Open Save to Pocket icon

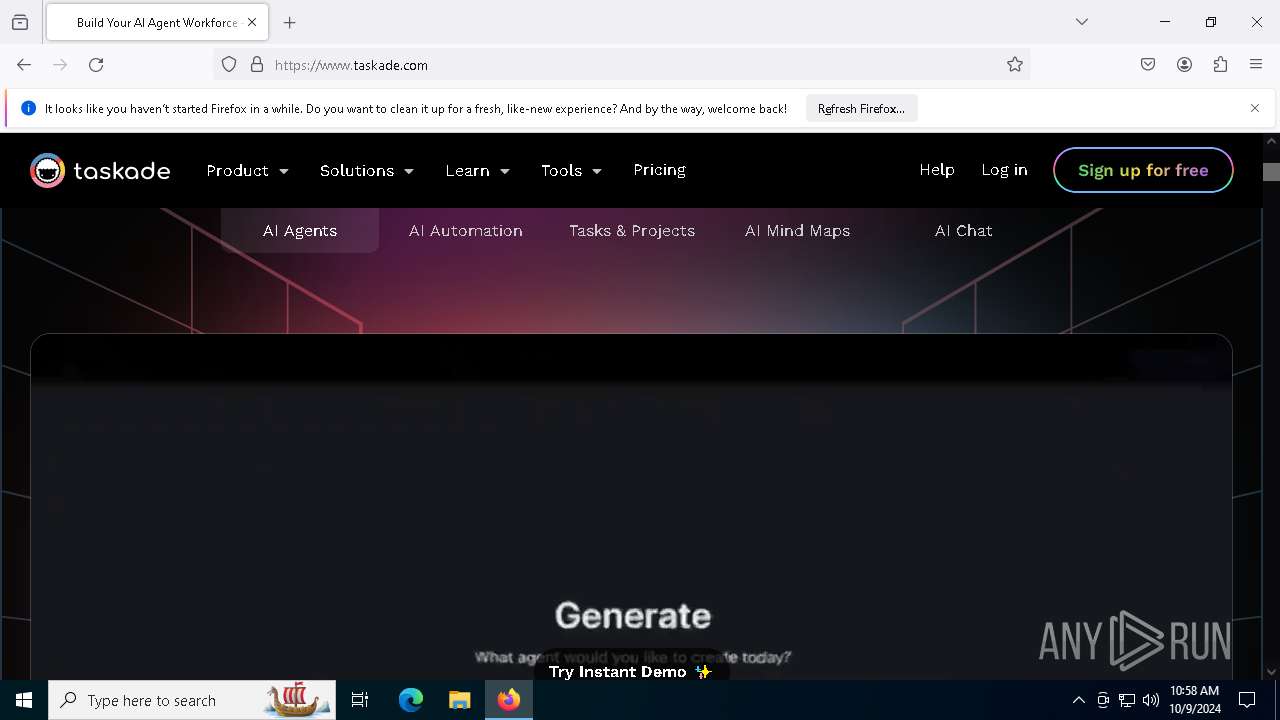(1148, 65)
